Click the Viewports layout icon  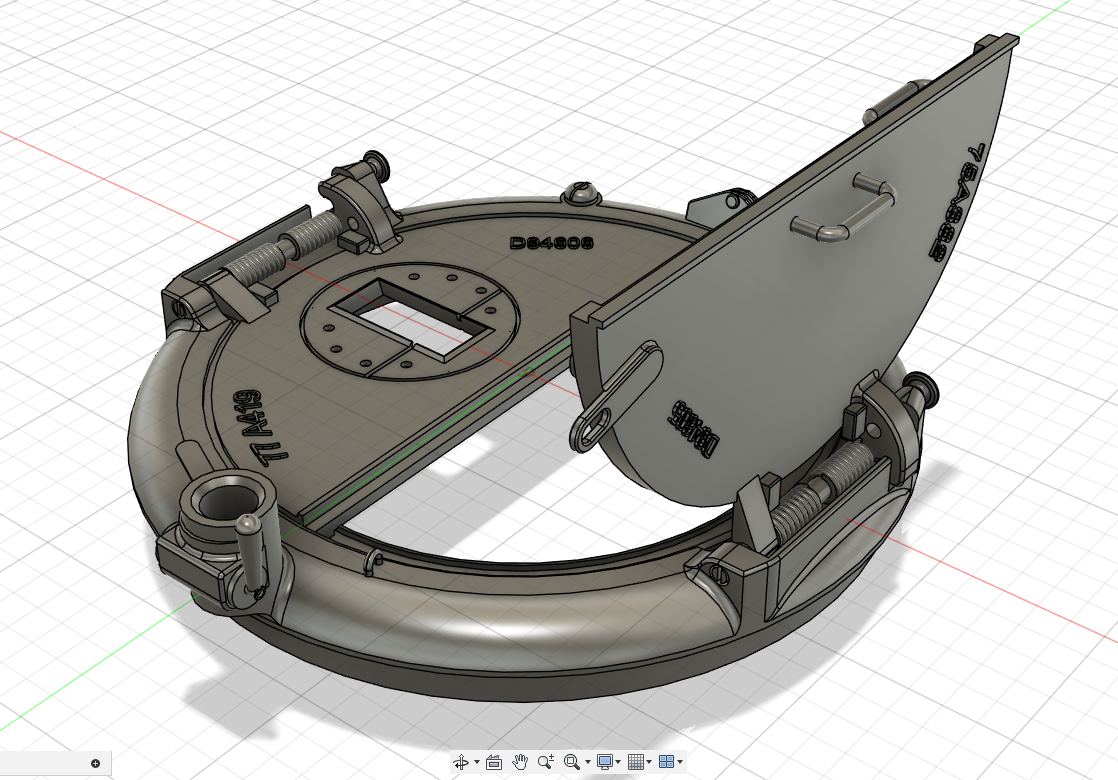pyautogui.click(x=667, y=762)
